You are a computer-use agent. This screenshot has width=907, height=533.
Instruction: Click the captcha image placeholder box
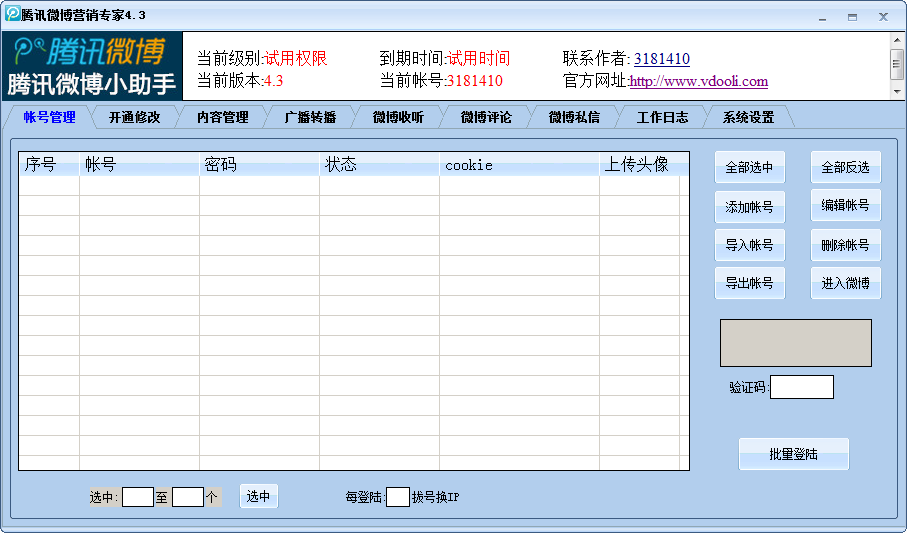pos(795,343)
